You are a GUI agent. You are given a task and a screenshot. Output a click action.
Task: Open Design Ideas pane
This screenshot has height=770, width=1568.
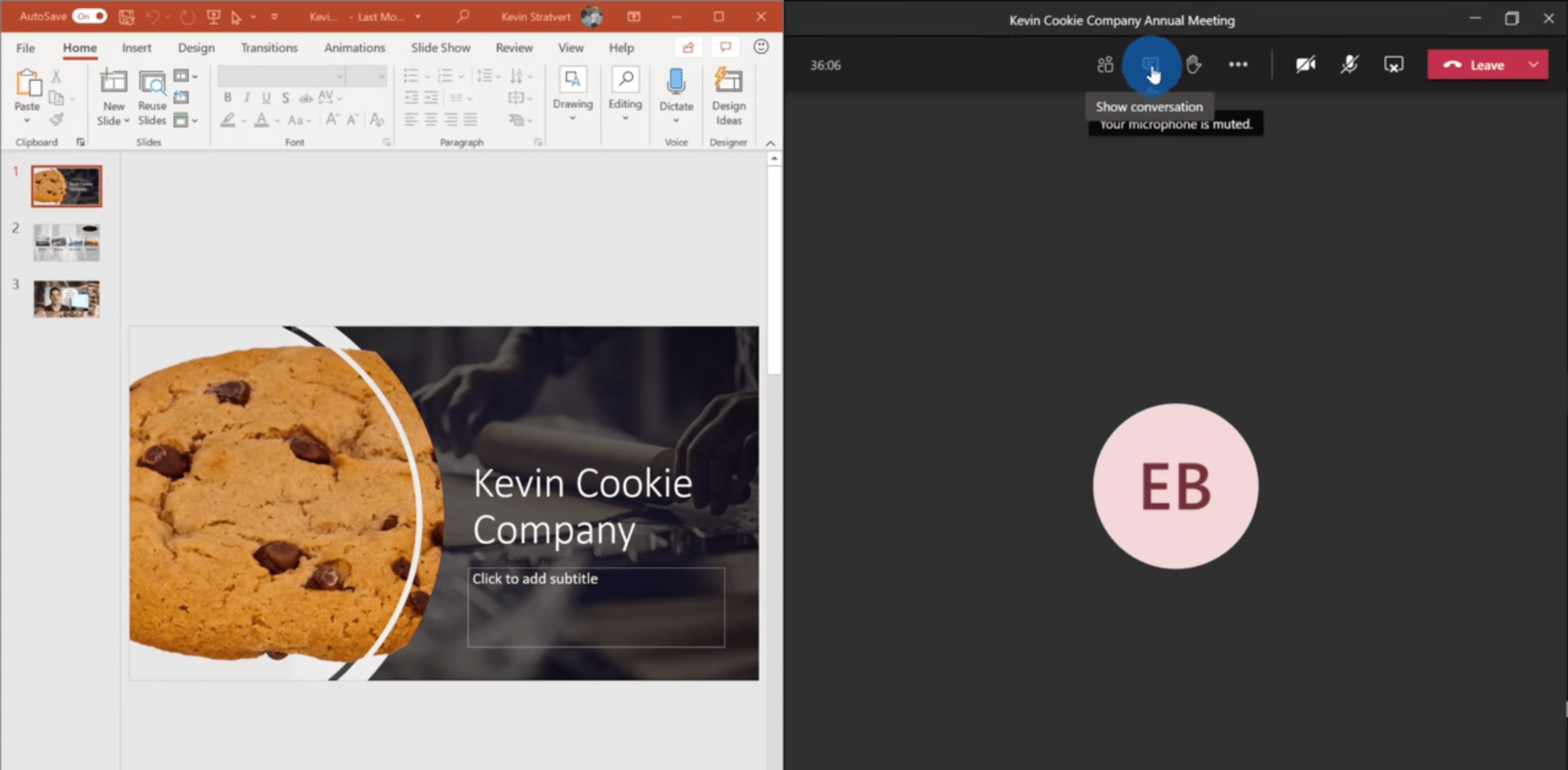[729, 96]
